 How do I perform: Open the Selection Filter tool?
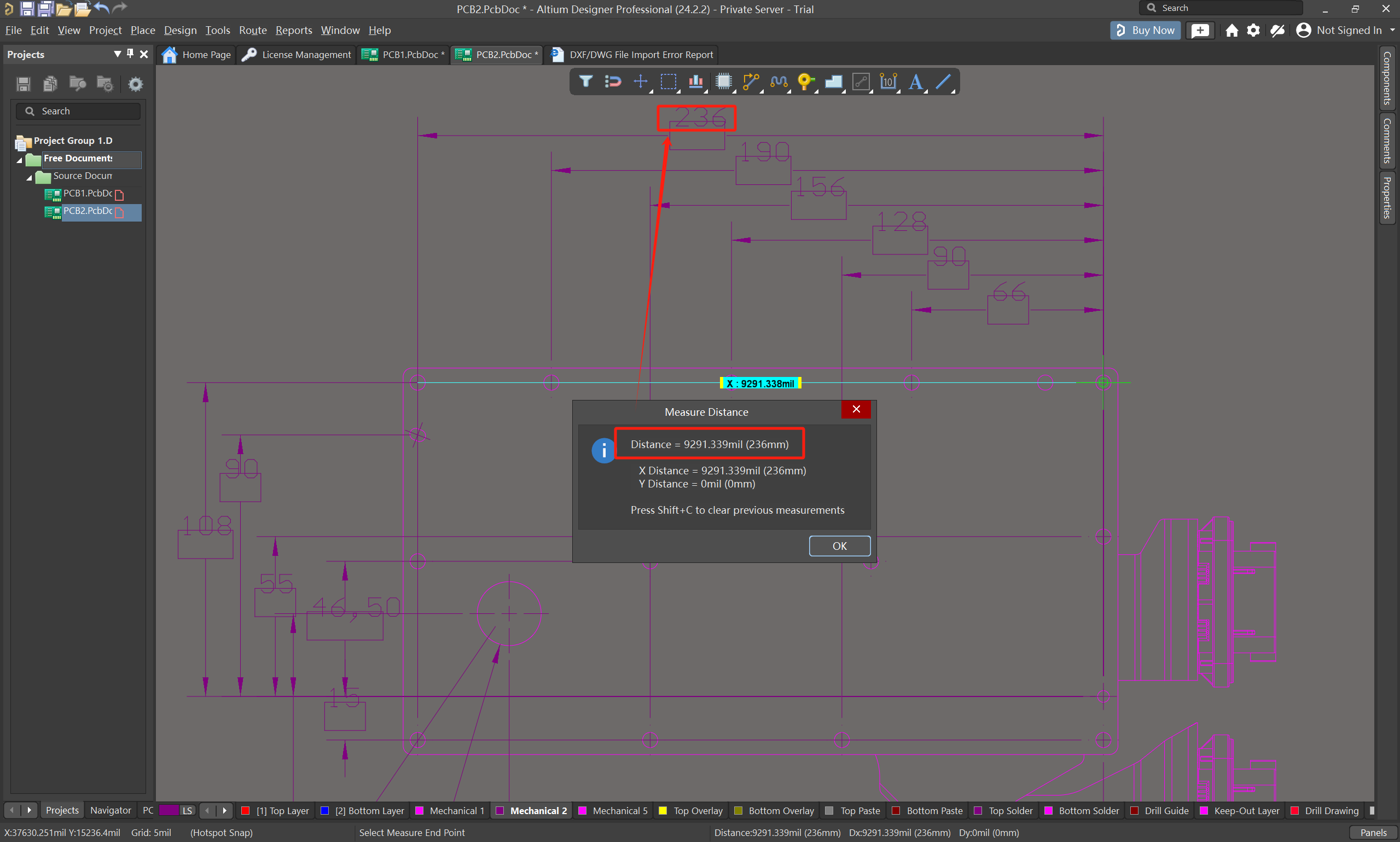(585, 82)
